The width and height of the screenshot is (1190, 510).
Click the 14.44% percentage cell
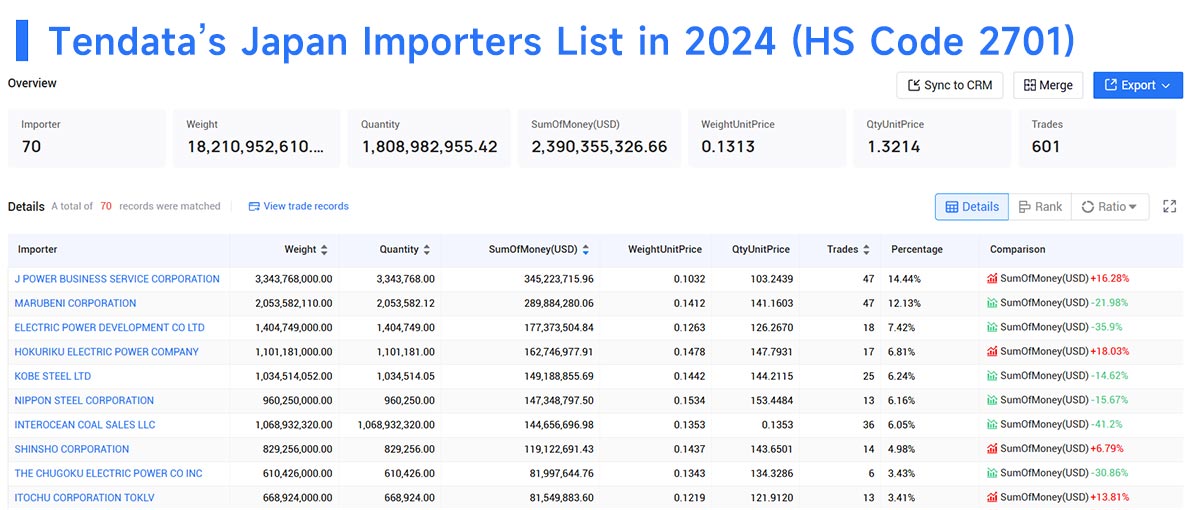tap(905, 279)
